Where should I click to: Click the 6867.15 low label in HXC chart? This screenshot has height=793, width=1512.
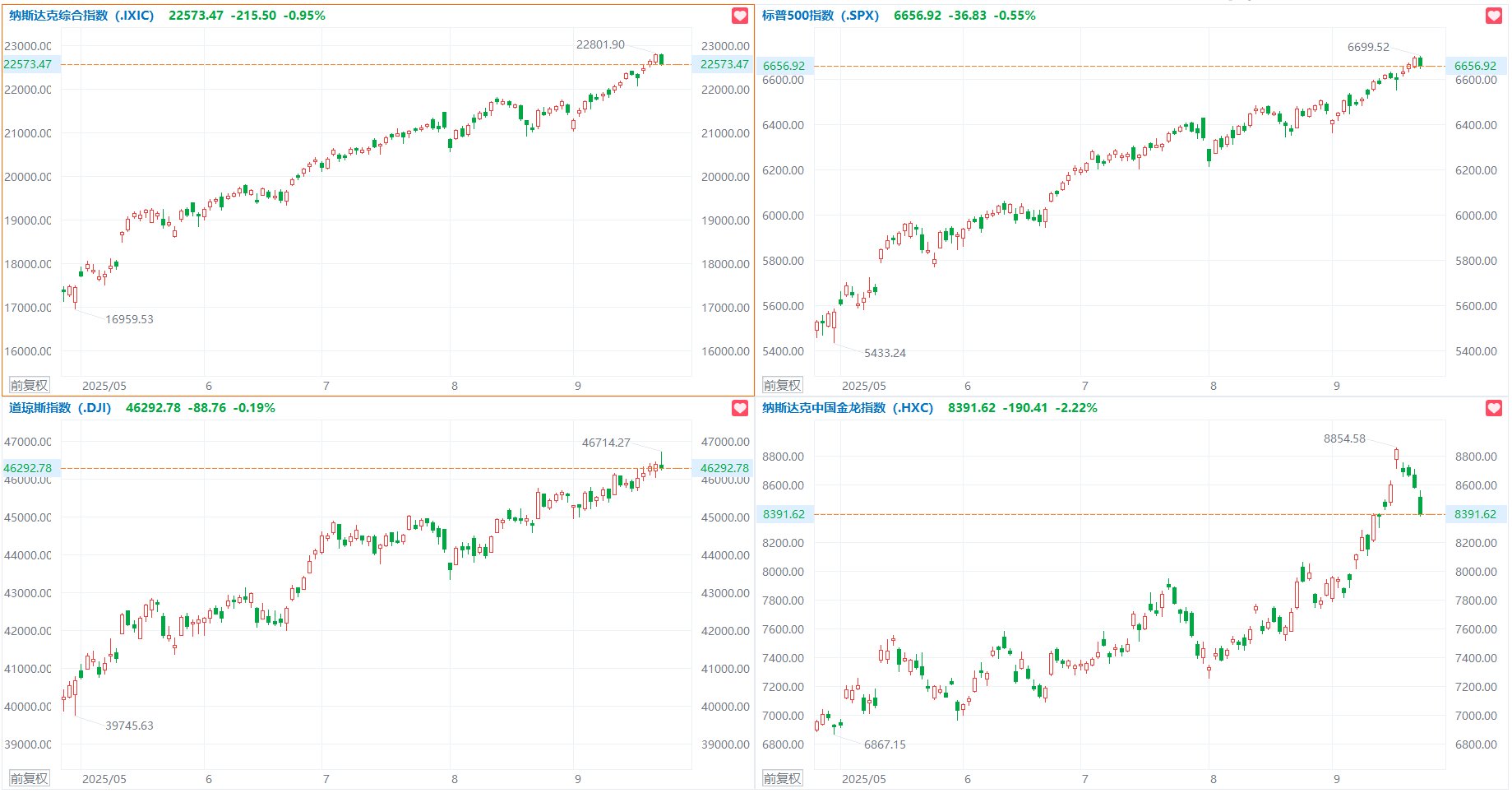tap(885, 744)
